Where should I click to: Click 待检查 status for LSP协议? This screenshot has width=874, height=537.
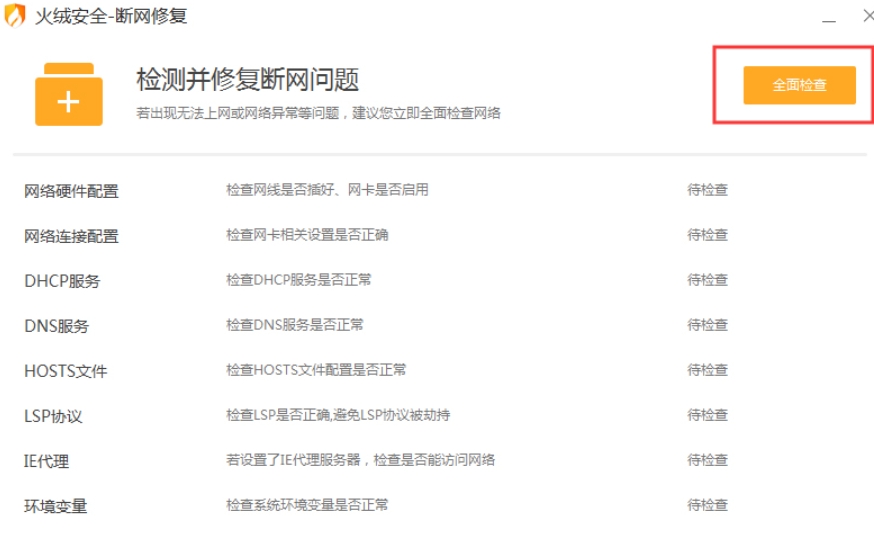click(708, 415)
